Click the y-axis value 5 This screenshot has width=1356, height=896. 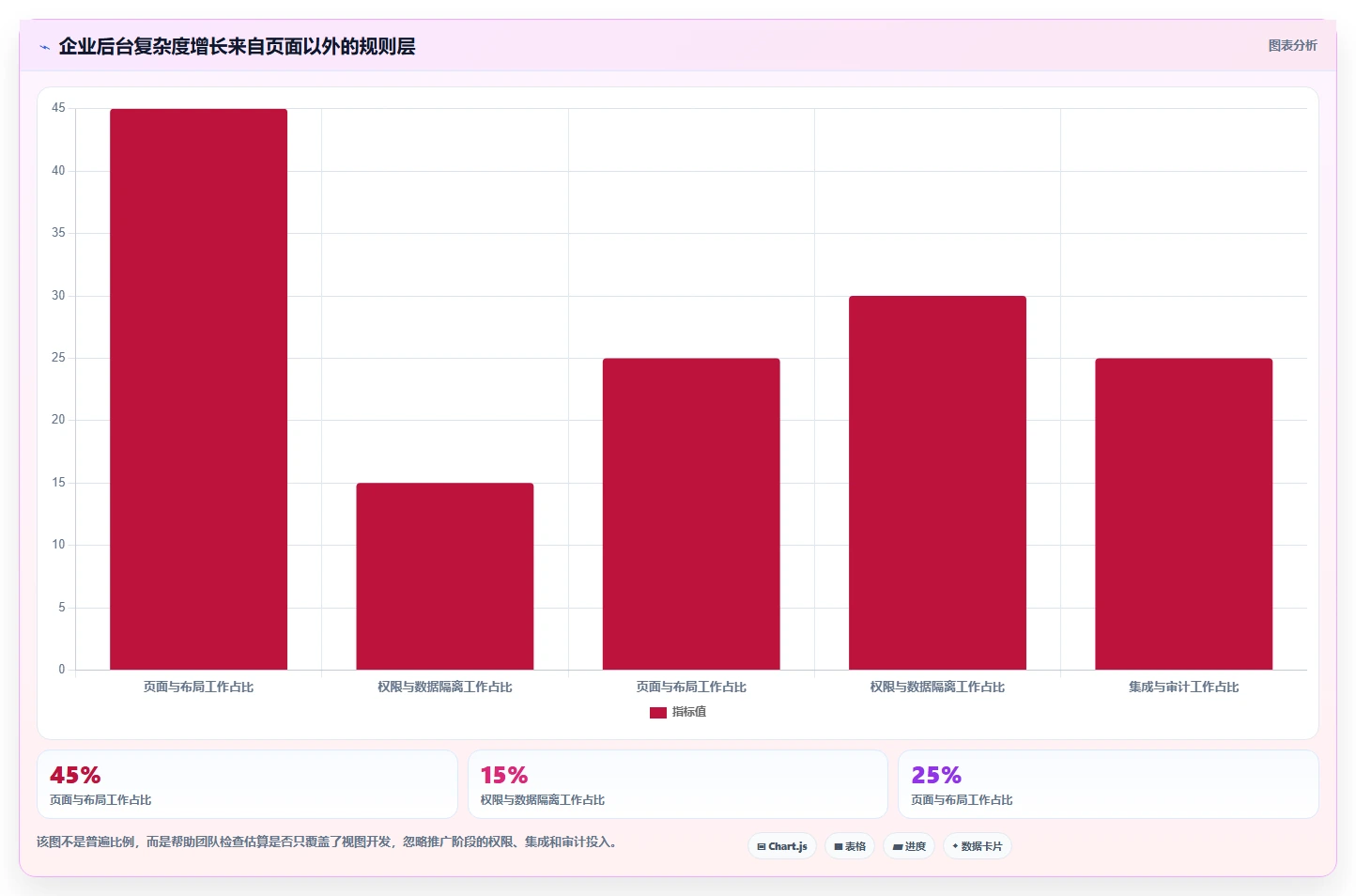[62, 608]
